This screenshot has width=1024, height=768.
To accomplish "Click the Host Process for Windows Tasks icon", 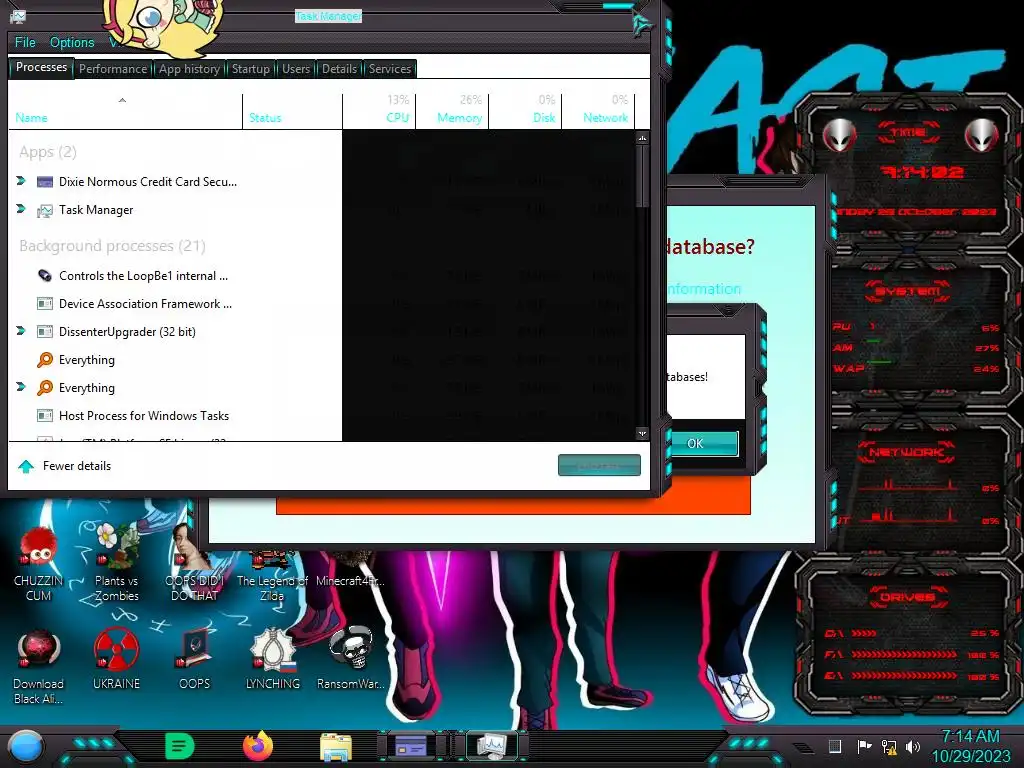I will [x=44, y=416].
